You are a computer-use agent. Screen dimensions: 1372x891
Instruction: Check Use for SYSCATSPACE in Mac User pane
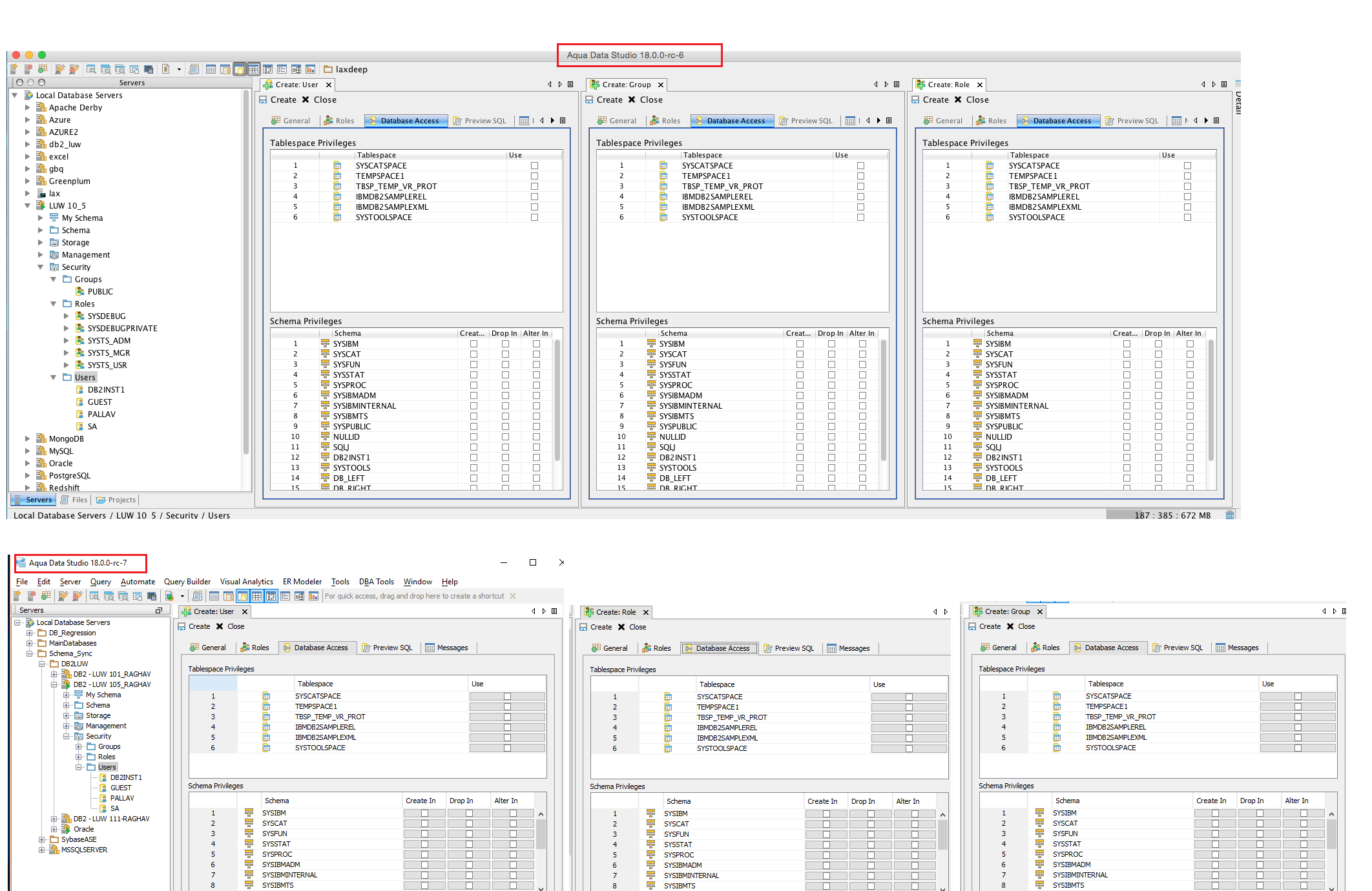534,166
